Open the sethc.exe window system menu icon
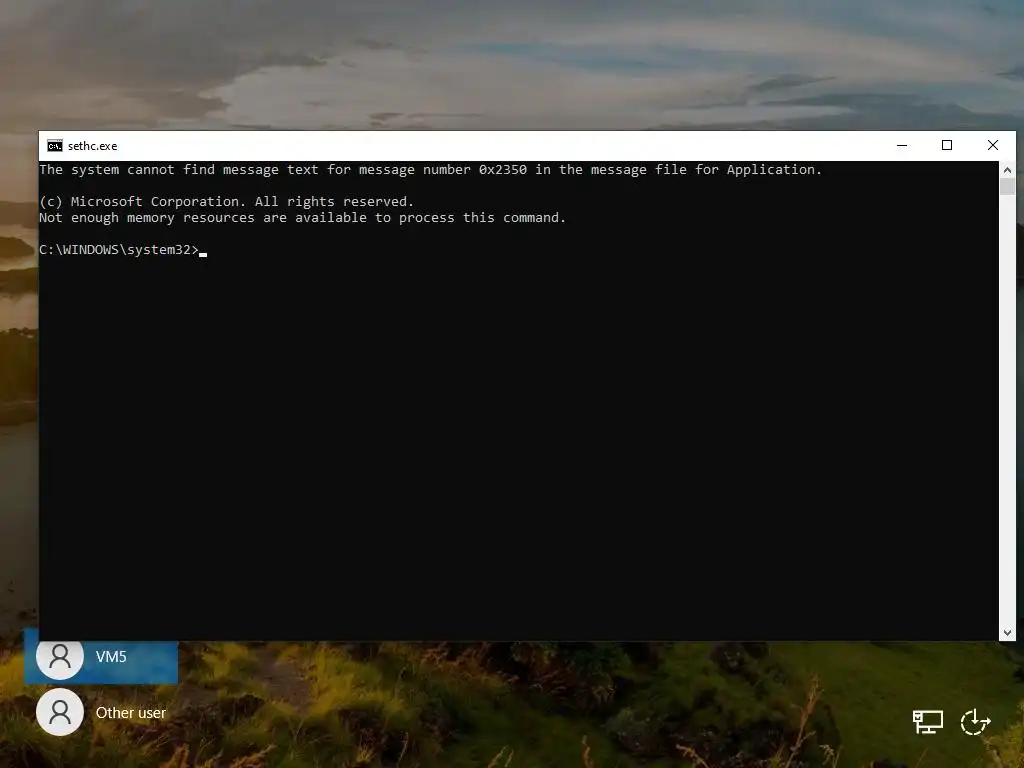The width and height of the screenshot is (1024, 768). (55, 146)
